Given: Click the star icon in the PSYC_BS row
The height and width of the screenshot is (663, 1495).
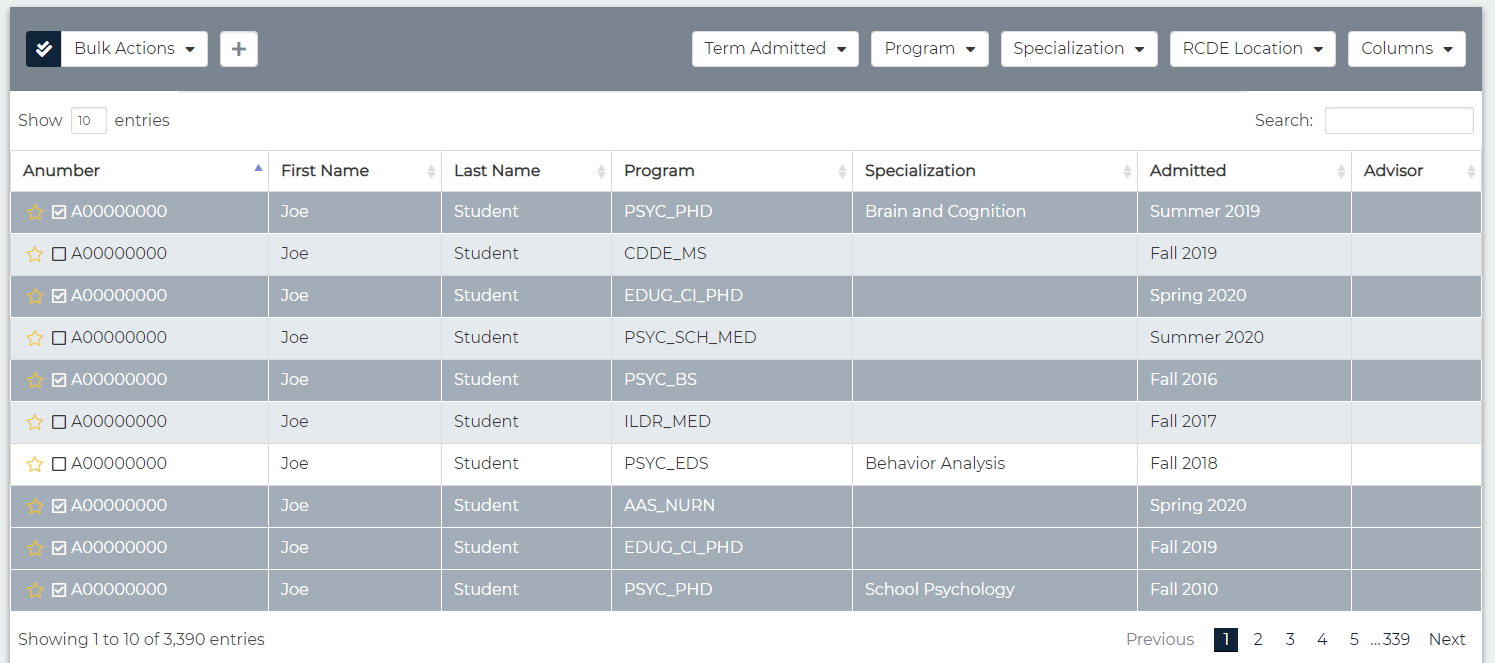Looking at the screenshot, I should pos(35,380).
